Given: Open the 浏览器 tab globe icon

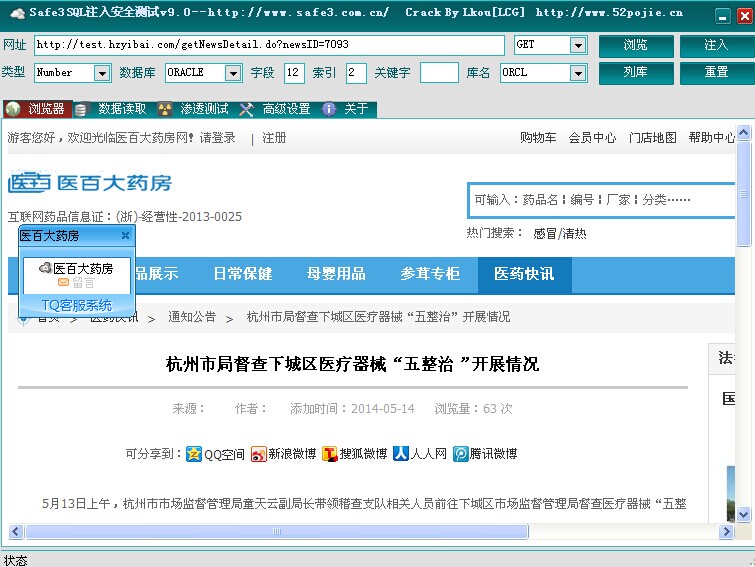Looking at the screenshot, I should coord(13,109).
